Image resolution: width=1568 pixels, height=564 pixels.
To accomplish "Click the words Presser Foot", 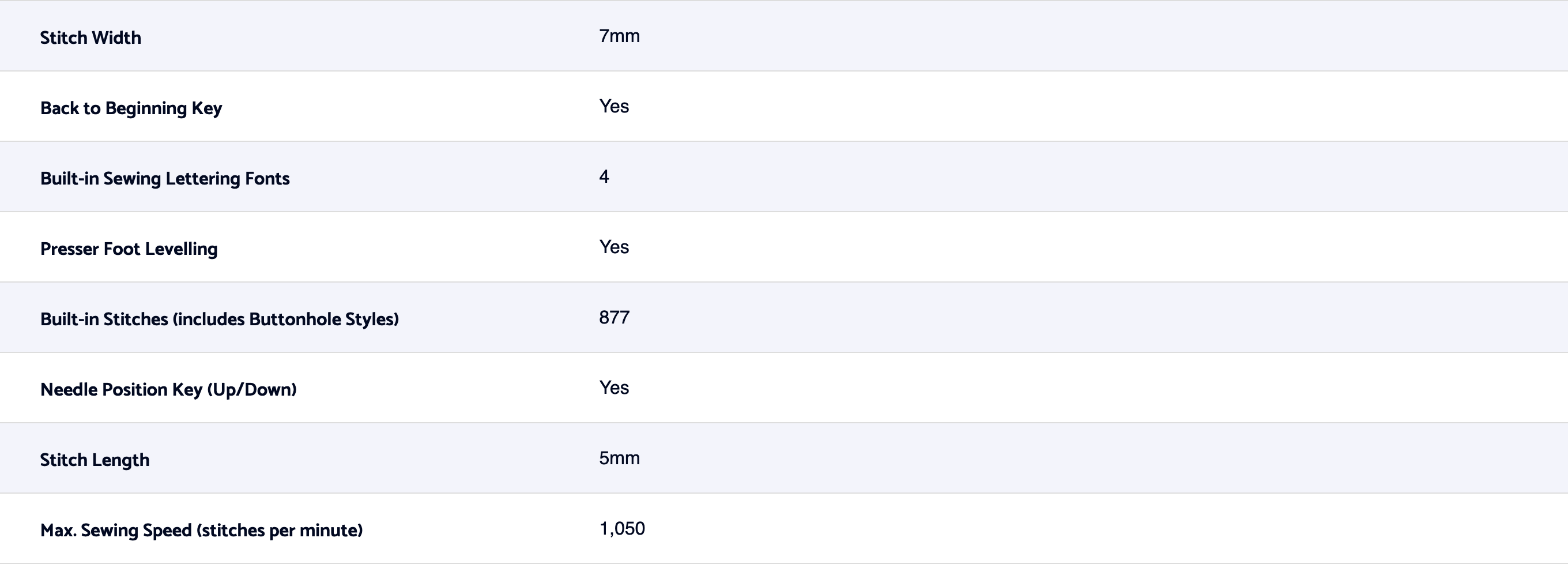I will click(90, 249).
